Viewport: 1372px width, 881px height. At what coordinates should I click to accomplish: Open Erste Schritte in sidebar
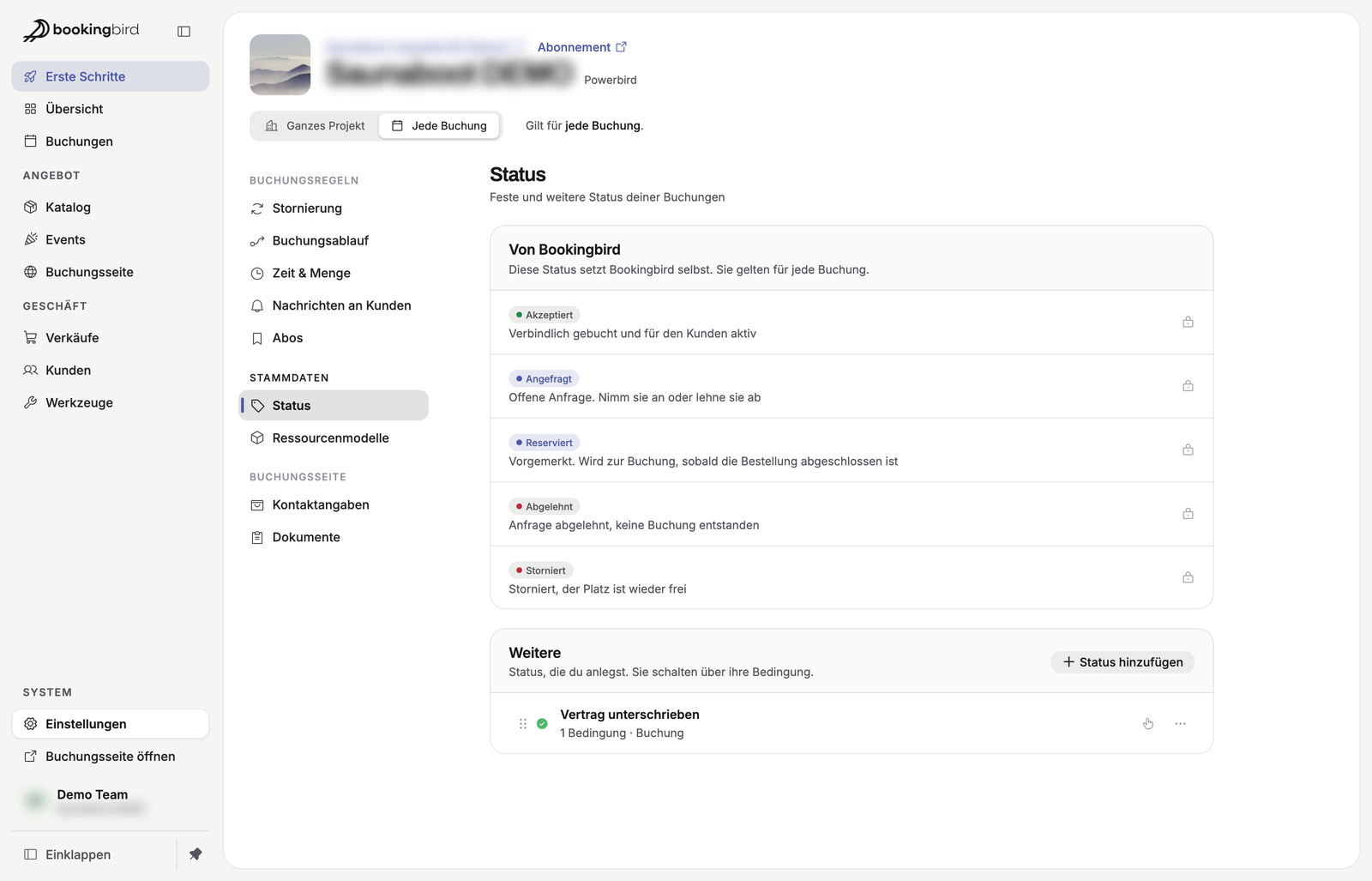(x=111, y=76)
